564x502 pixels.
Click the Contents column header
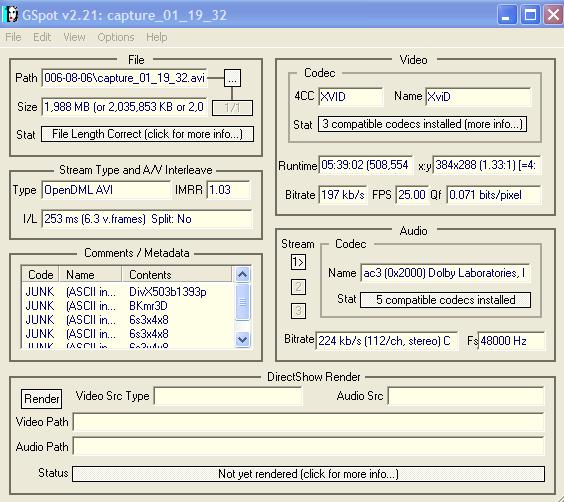pyautogui.click(x=177, y=275)
